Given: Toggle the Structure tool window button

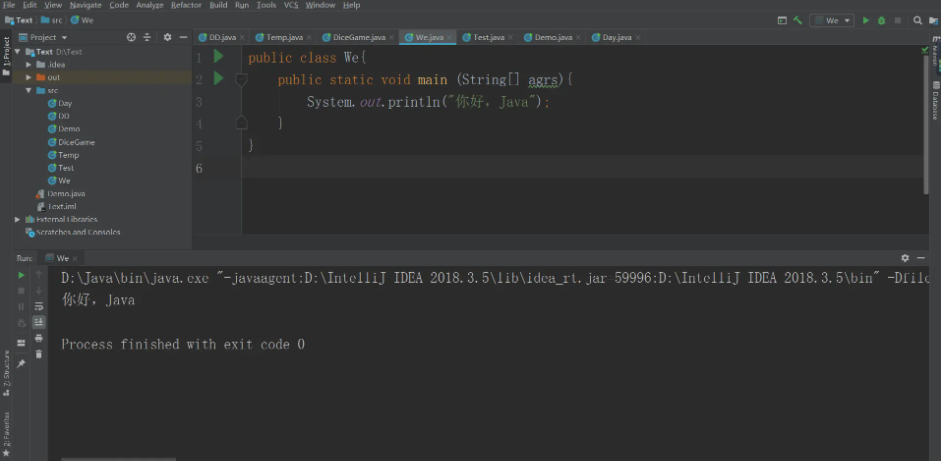Looking at the screenshot, I should [6, 372].
